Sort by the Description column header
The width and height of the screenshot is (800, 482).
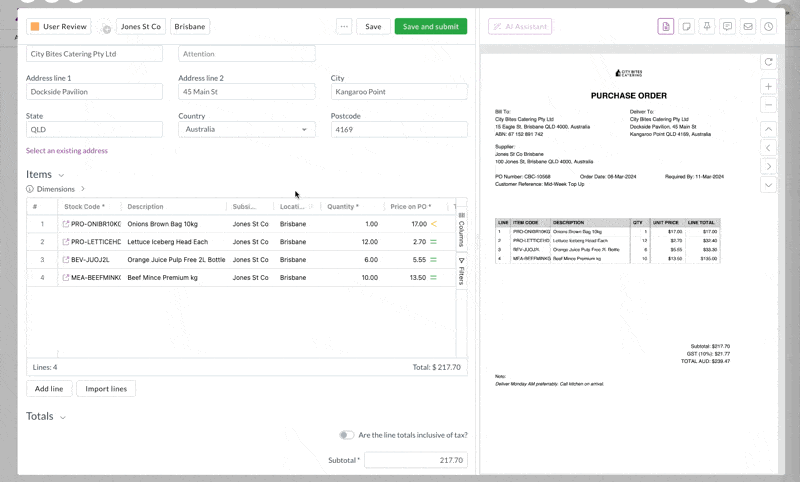click(145, 207)
